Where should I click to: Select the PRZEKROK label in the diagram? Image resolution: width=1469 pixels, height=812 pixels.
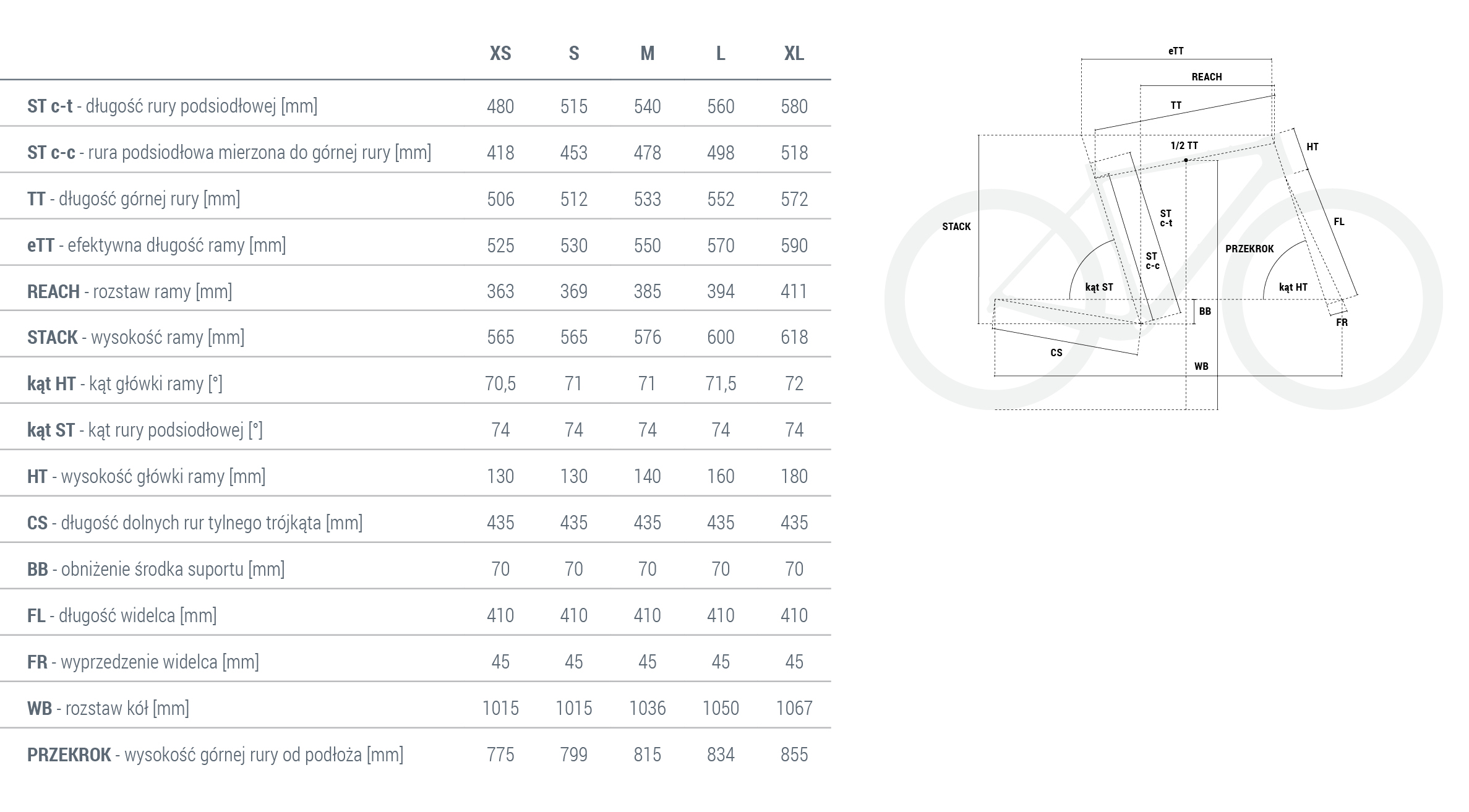1249,249
